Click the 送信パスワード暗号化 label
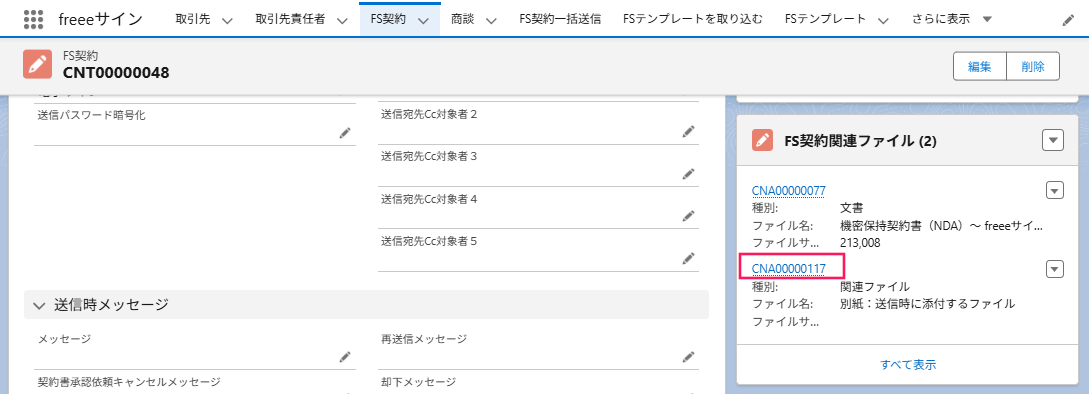Viewport: 1089px width, 394px height. 91,115
